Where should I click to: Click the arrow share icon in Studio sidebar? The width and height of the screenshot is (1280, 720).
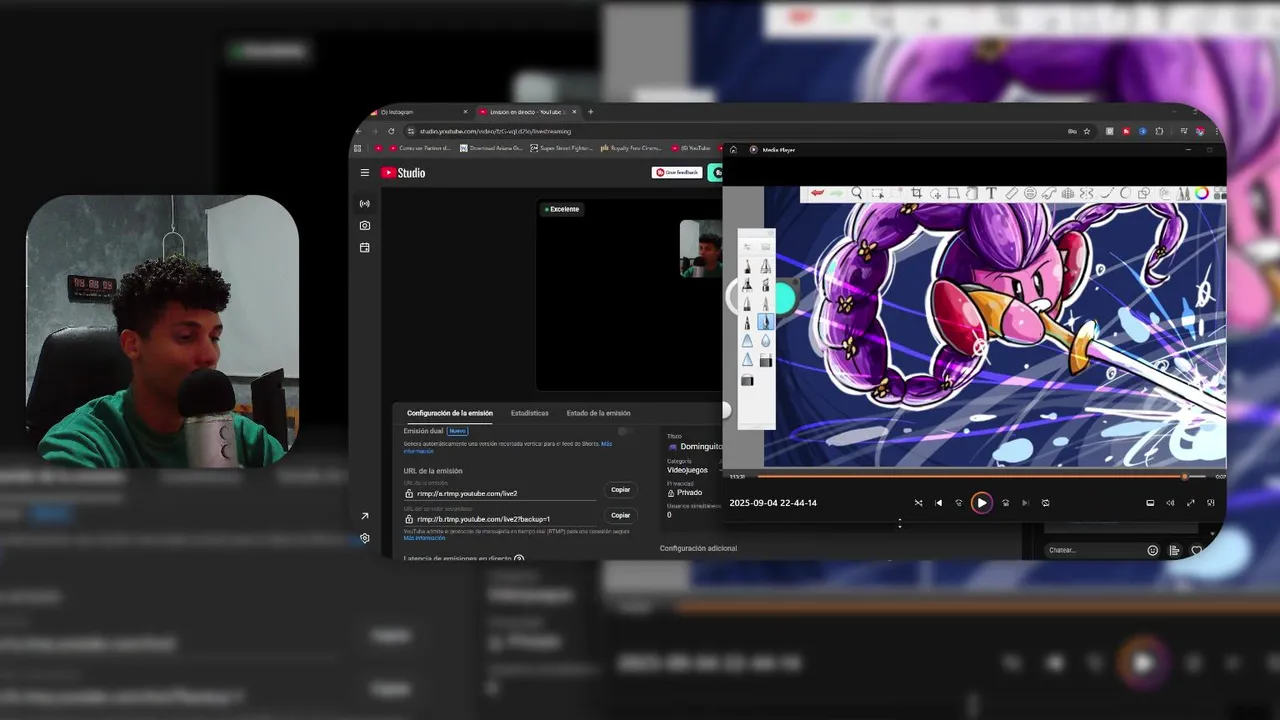coord(365,516)
